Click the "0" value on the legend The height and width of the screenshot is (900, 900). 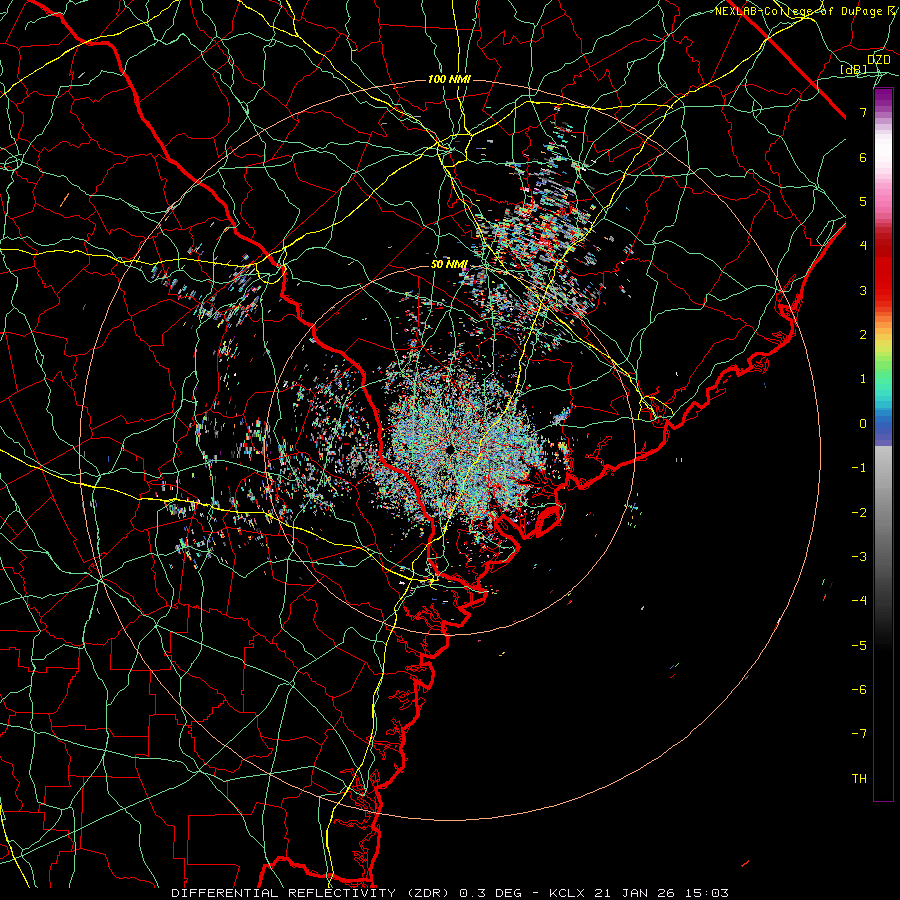pyautogui.click(x=863, y=424)
